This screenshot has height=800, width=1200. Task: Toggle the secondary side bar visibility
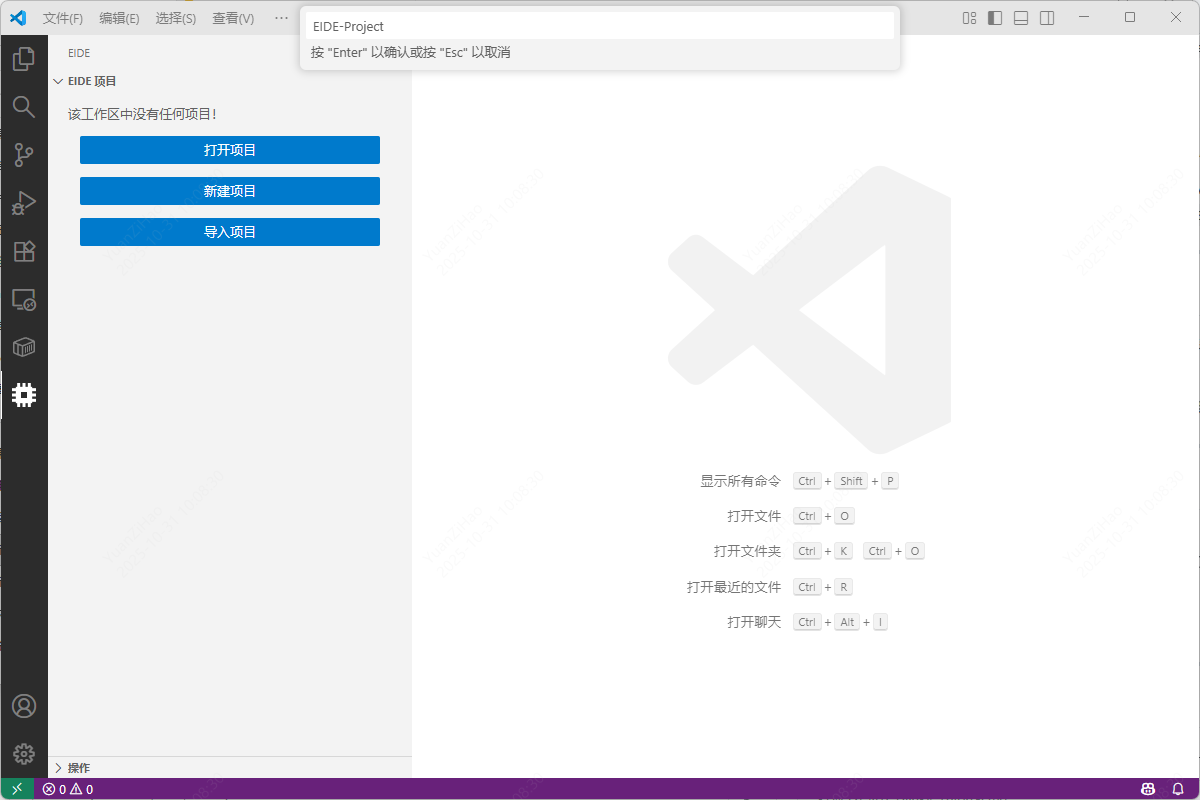pos(1047,18)
